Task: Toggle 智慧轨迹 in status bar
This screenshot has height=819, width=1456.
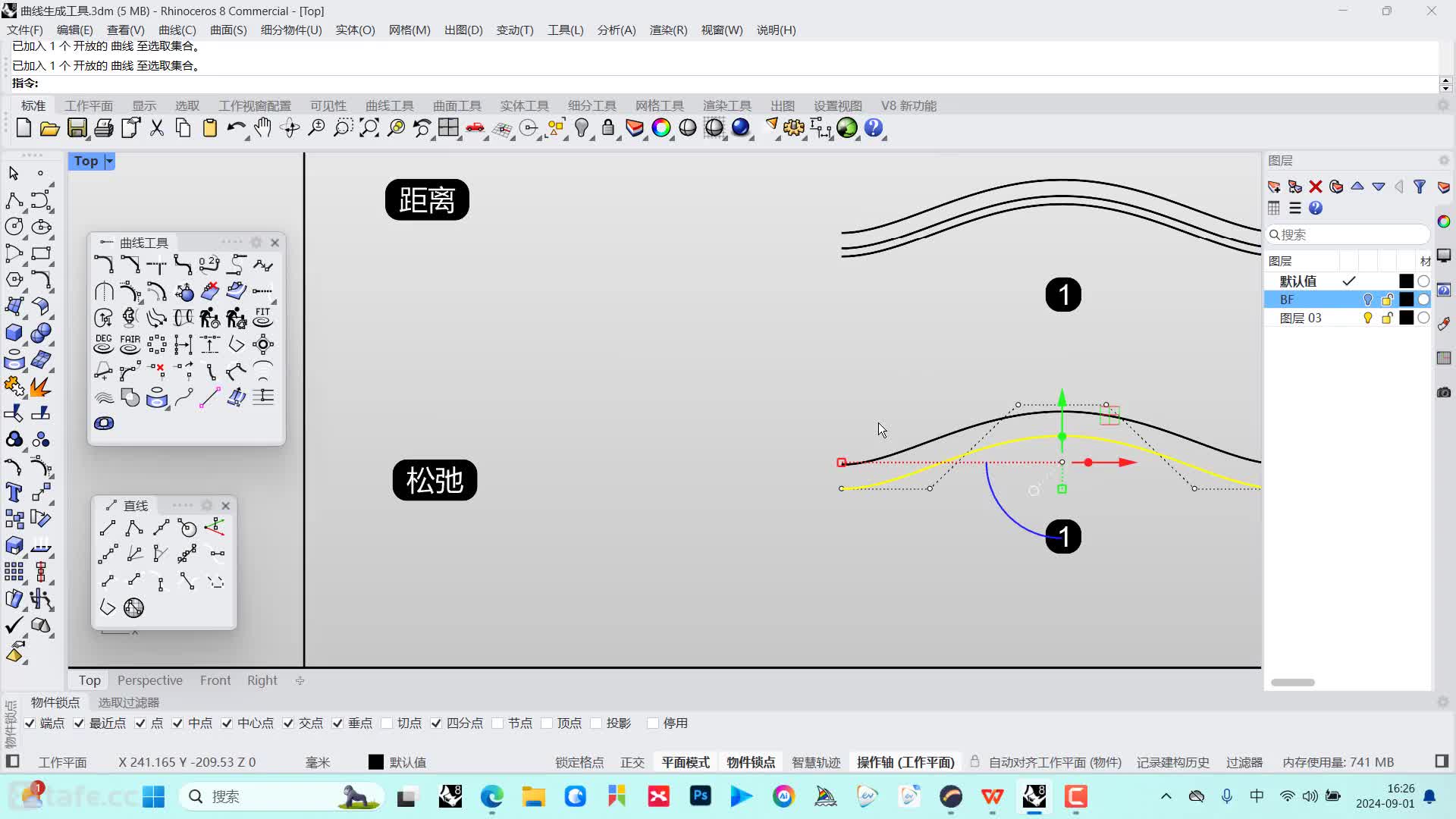Action: pos(816,762)
